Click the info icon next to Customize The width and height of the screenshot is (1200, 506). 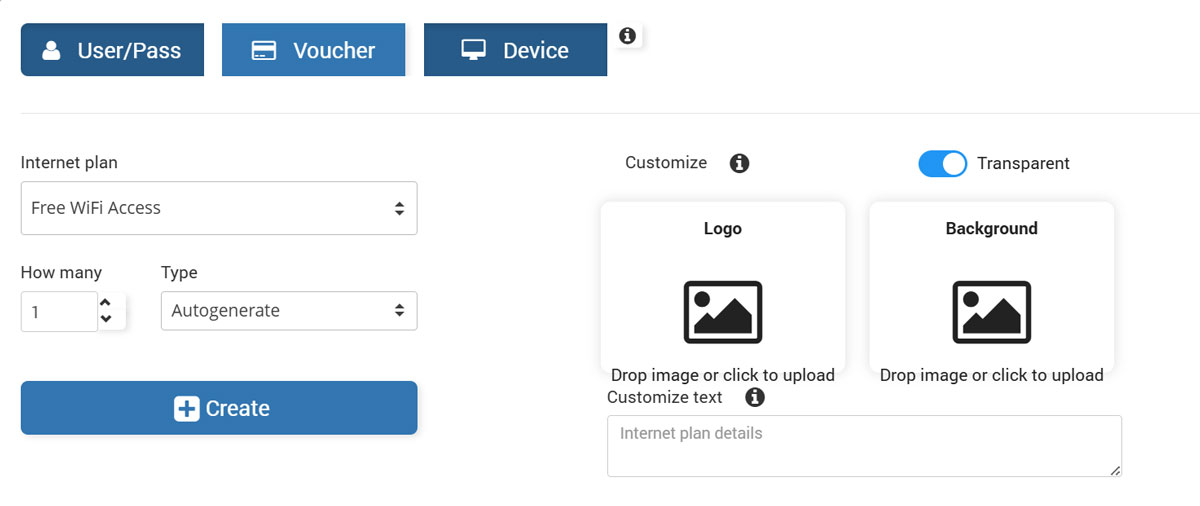(739, 163)
